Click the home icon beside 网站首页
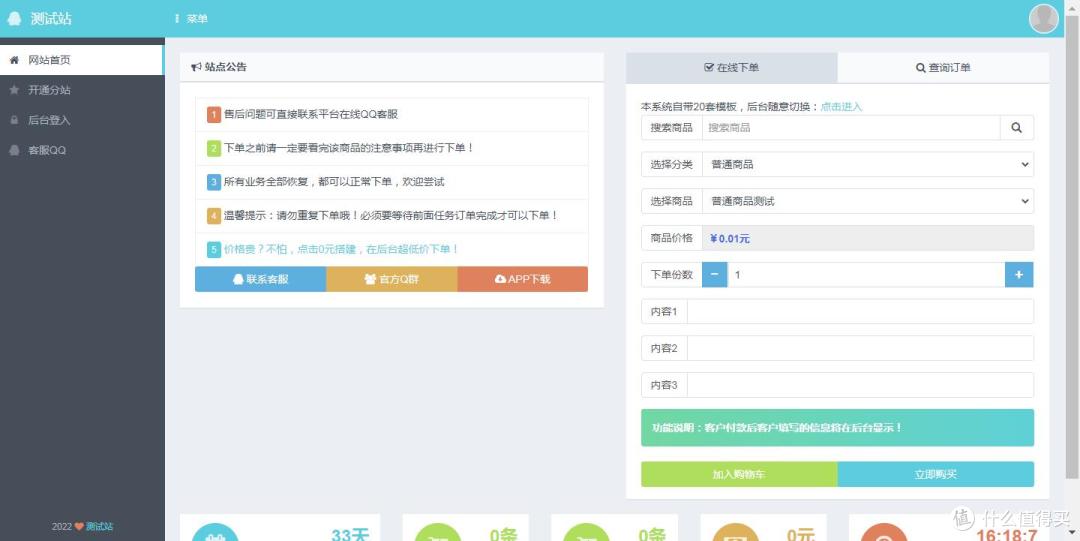Viewport: 1080px width, 541px height. tap(14, 60)
